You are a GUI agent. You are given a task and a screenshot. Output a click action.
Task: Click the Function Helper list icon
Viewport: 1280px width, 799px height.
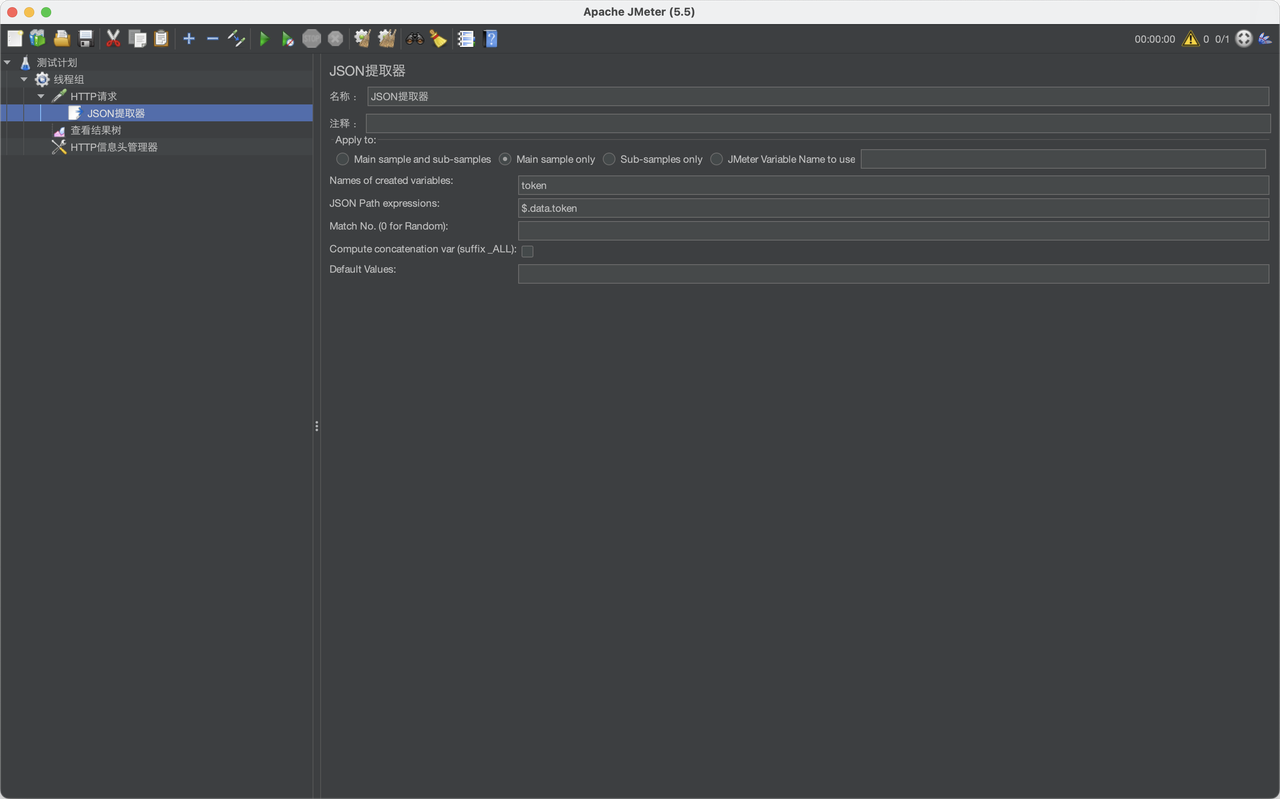click(x=466, y=39)
